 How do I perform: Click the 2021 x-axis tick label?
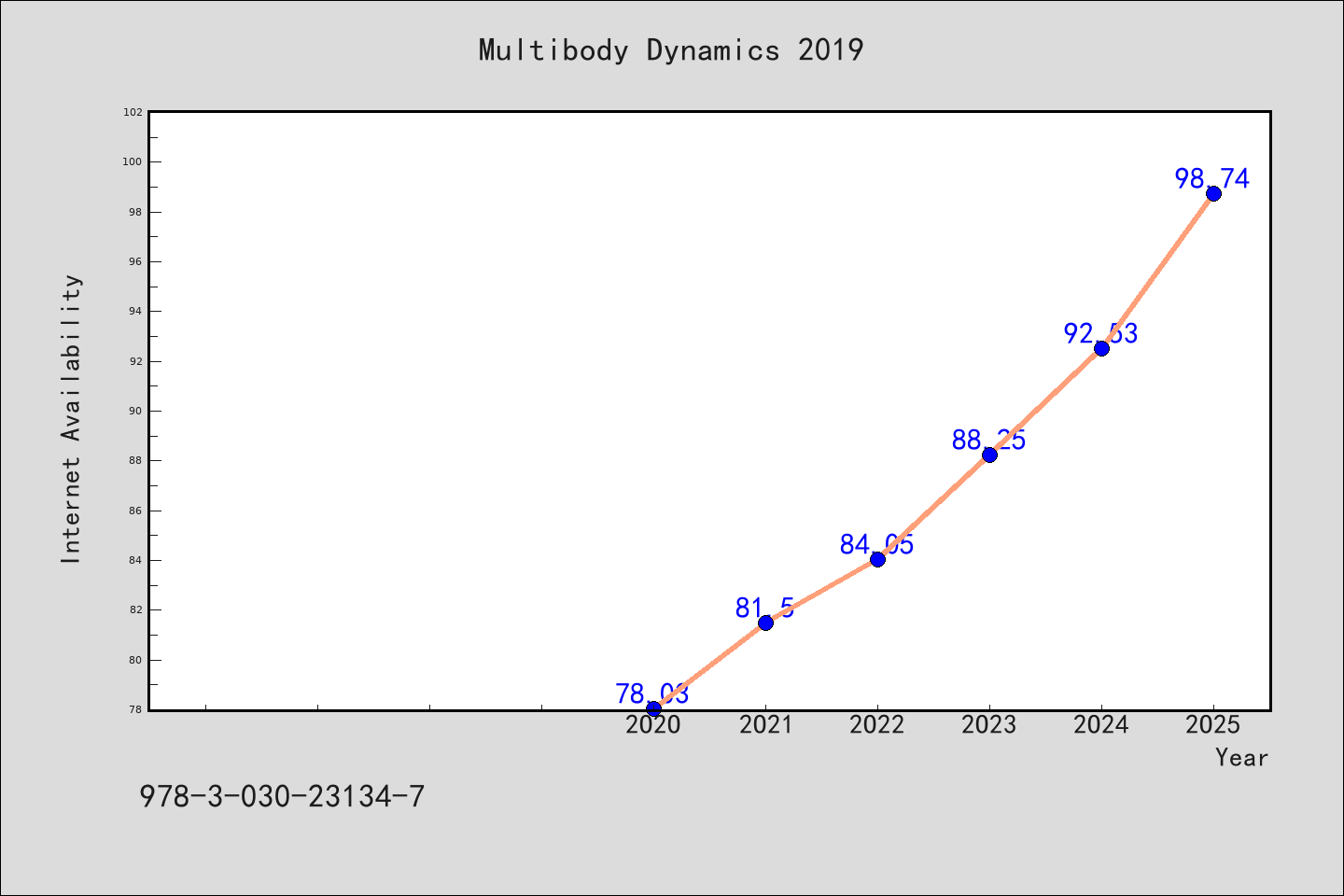coord(765,725)
